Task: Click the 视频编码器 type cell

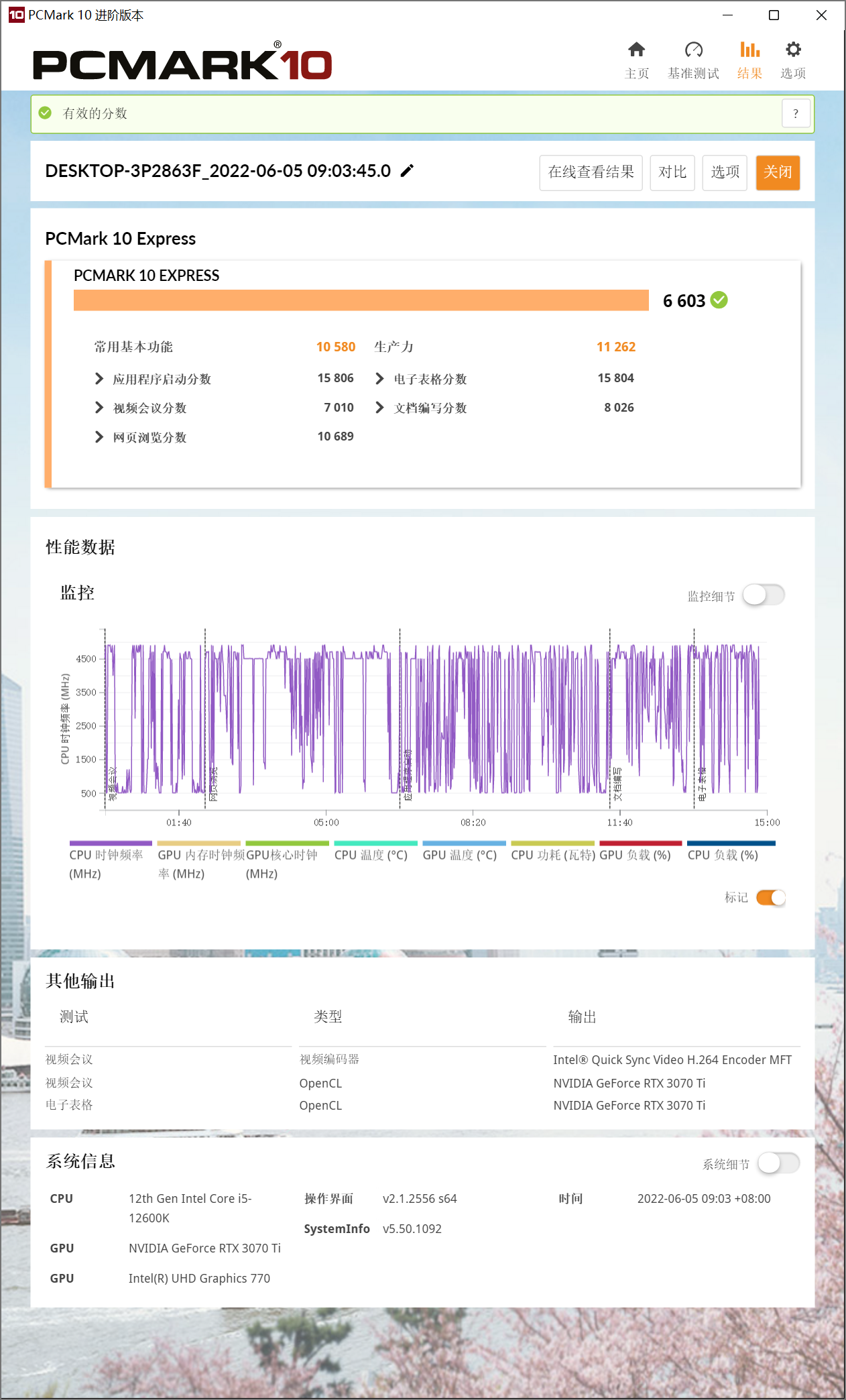Action: (x=329, y=1059)
